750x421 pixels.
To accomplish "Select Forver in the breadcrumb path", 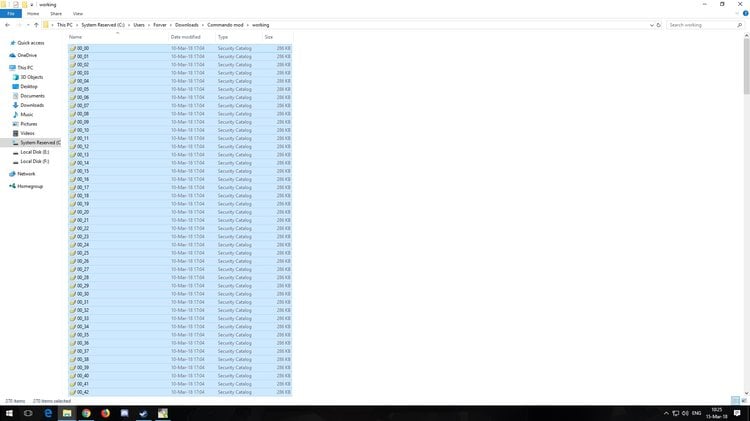I will point(160,25).
